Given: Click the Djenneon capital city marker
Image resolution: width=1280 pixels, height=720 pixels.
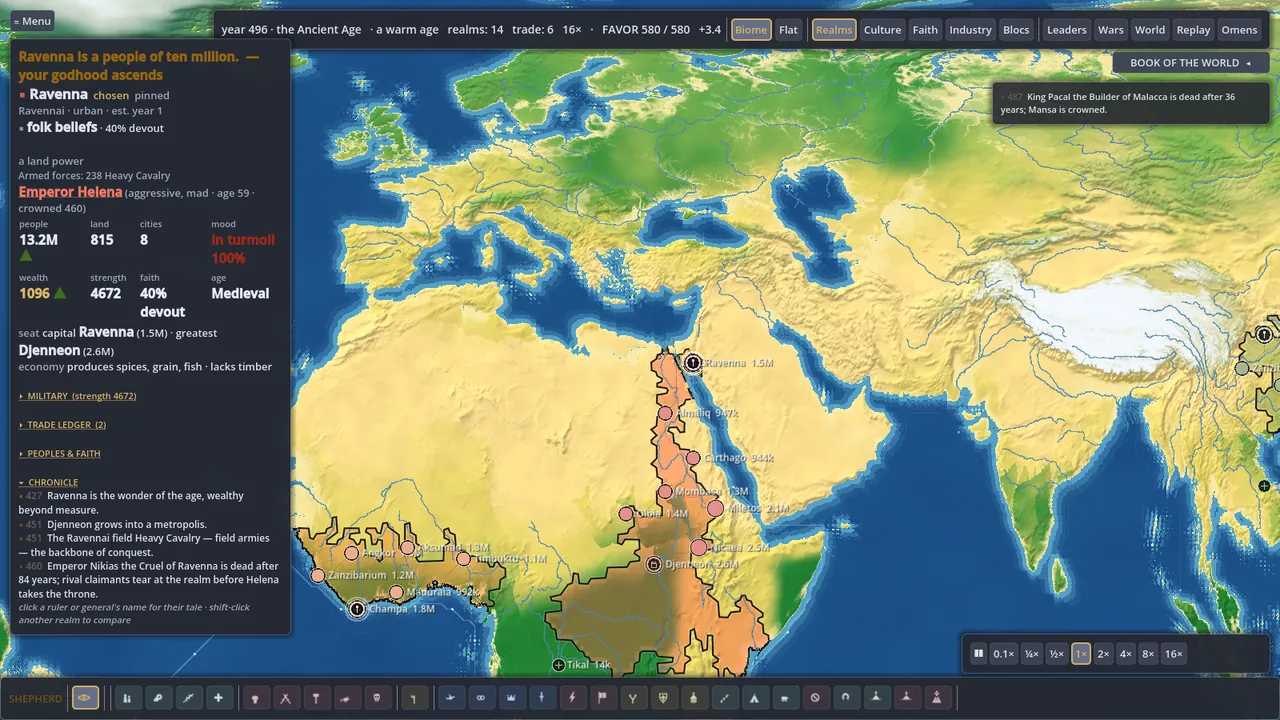Looking at the screenshot, I should pos(654,565).
